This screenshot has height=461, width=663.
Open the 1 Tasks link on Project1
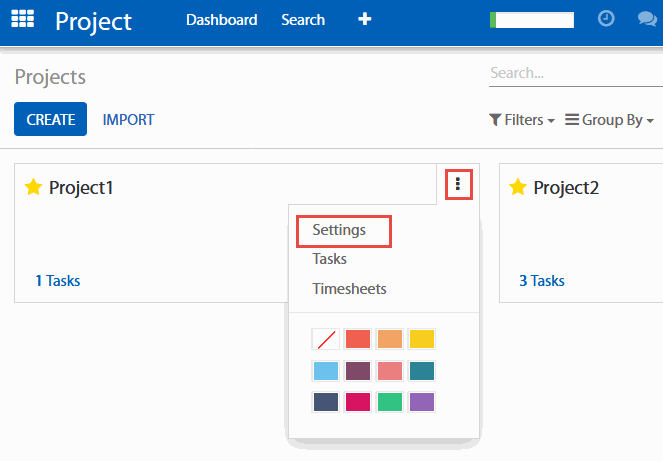tap(58, 281)
